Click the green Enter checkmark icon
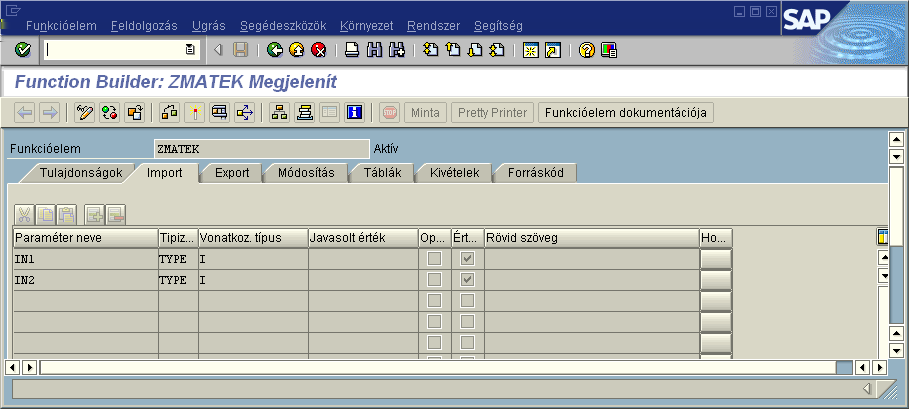This screenshot has width=909, height=409. click(x=23, y=50)
